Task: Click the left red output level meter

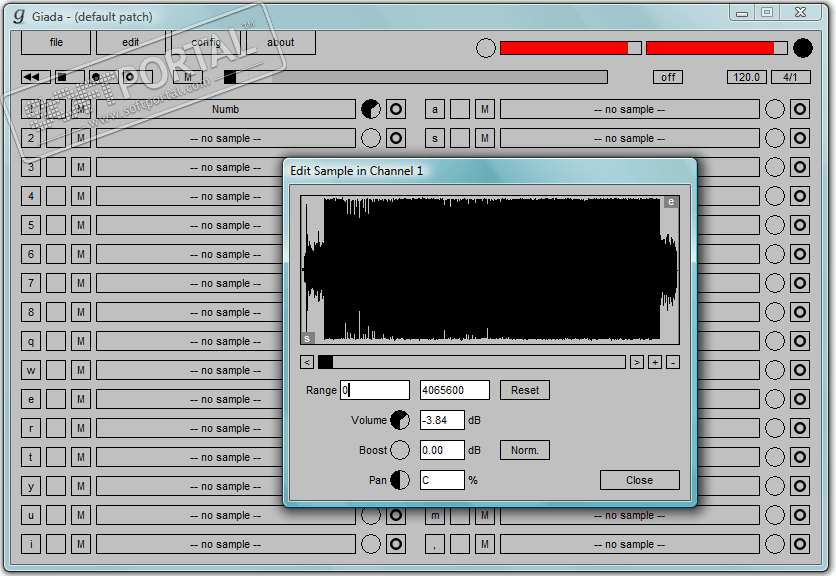Action: (x=570, y=48)
